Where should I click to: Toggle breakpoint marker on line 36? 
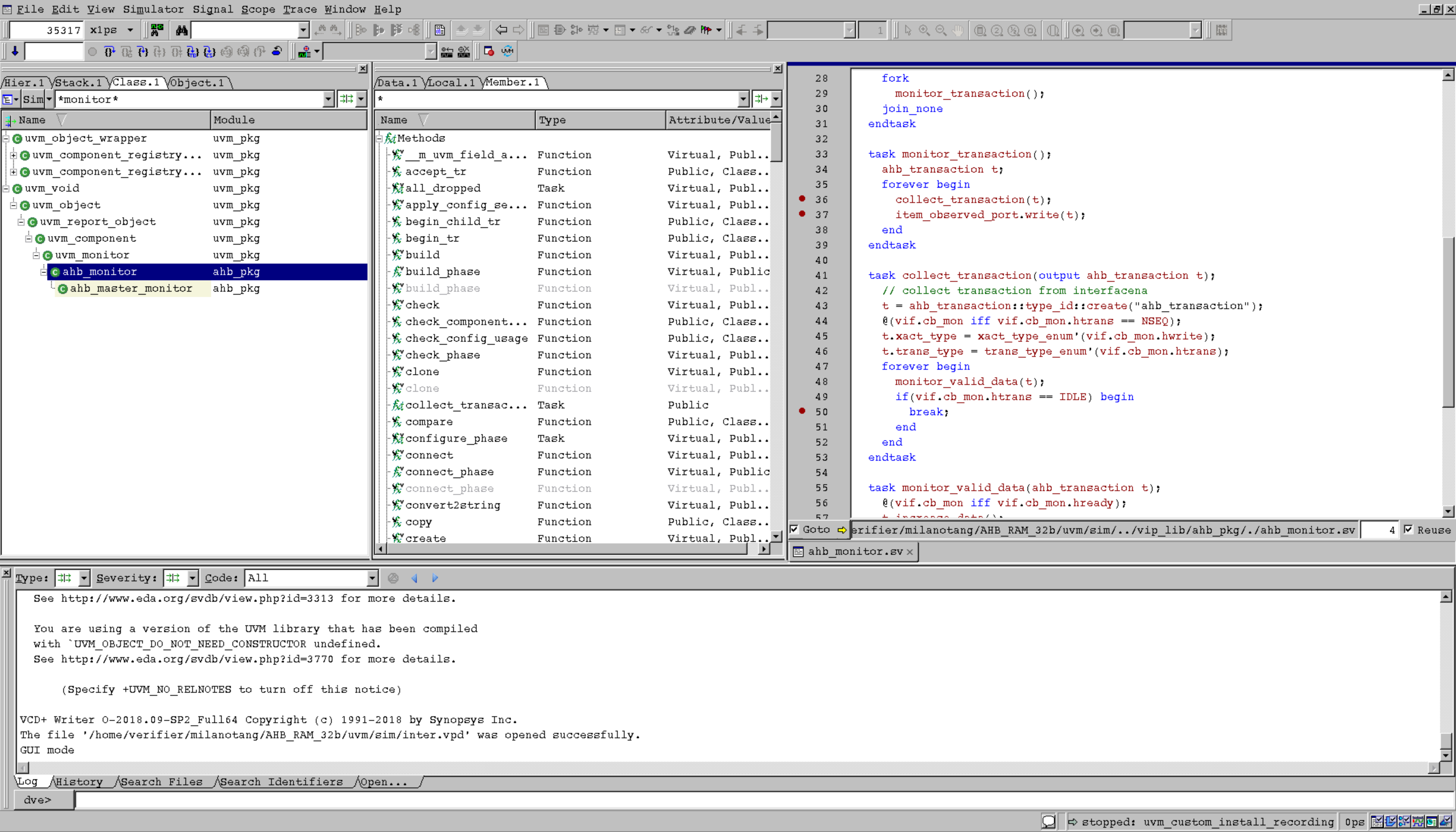pos(802,199)
